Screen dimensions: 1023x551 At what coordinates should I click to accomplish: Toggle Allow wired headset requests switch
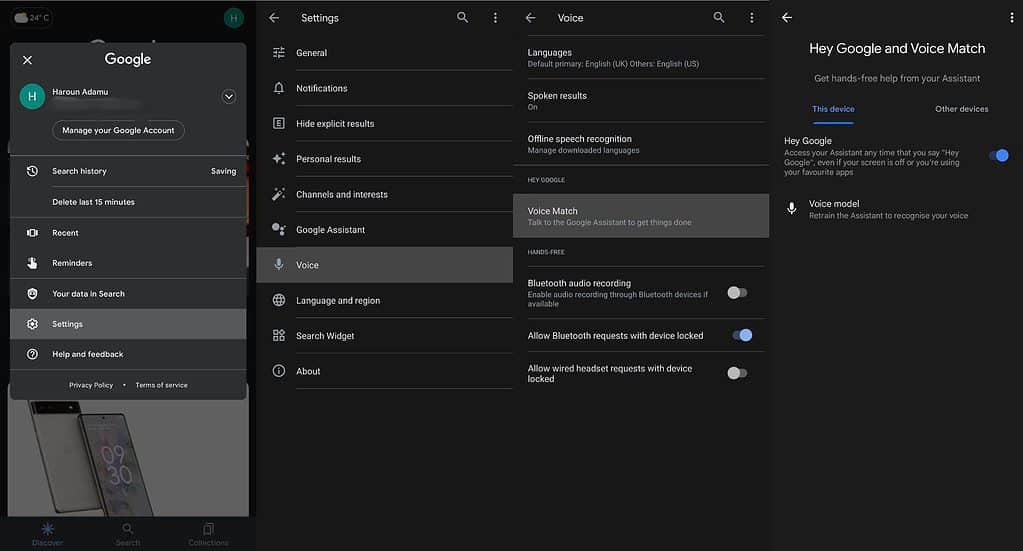(x=737, y=373)
